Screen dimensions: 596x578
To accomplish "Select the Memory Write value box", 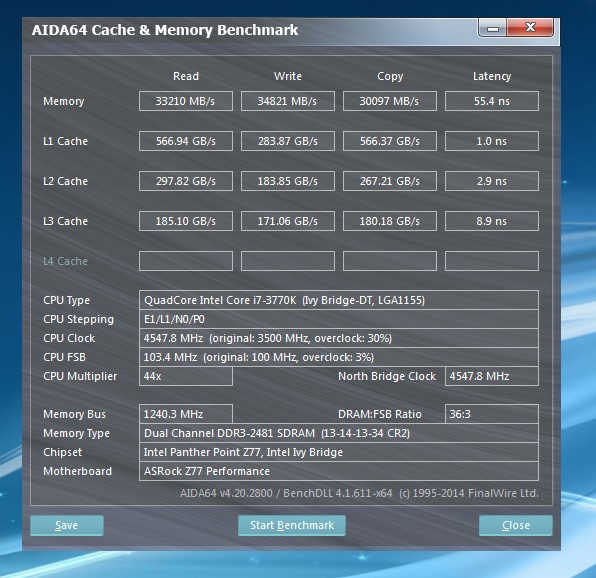I will pyautogui.click(x=288, y=101).
